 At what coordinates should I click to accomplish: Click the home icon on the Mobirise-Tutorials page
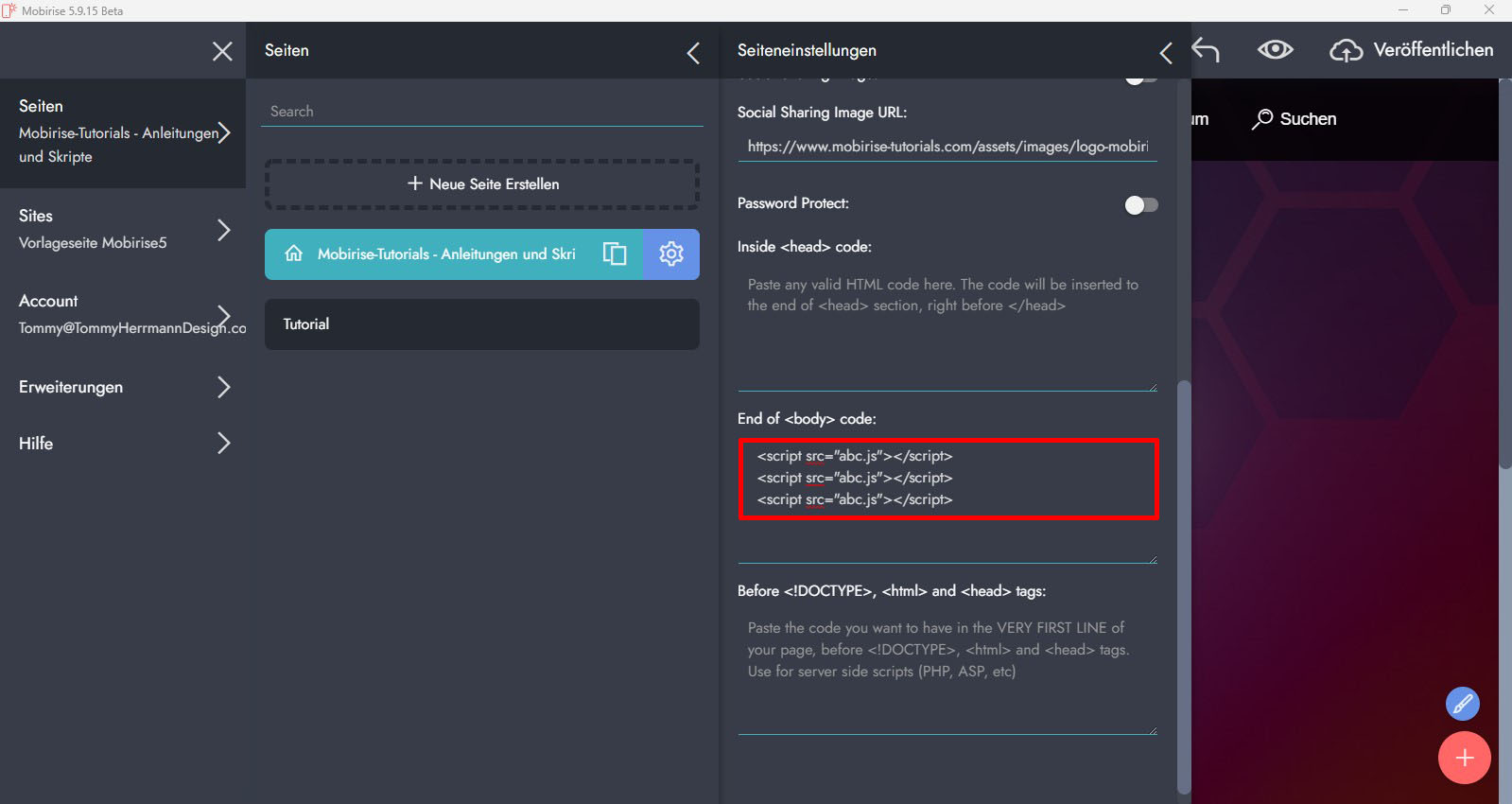point(294,253)
